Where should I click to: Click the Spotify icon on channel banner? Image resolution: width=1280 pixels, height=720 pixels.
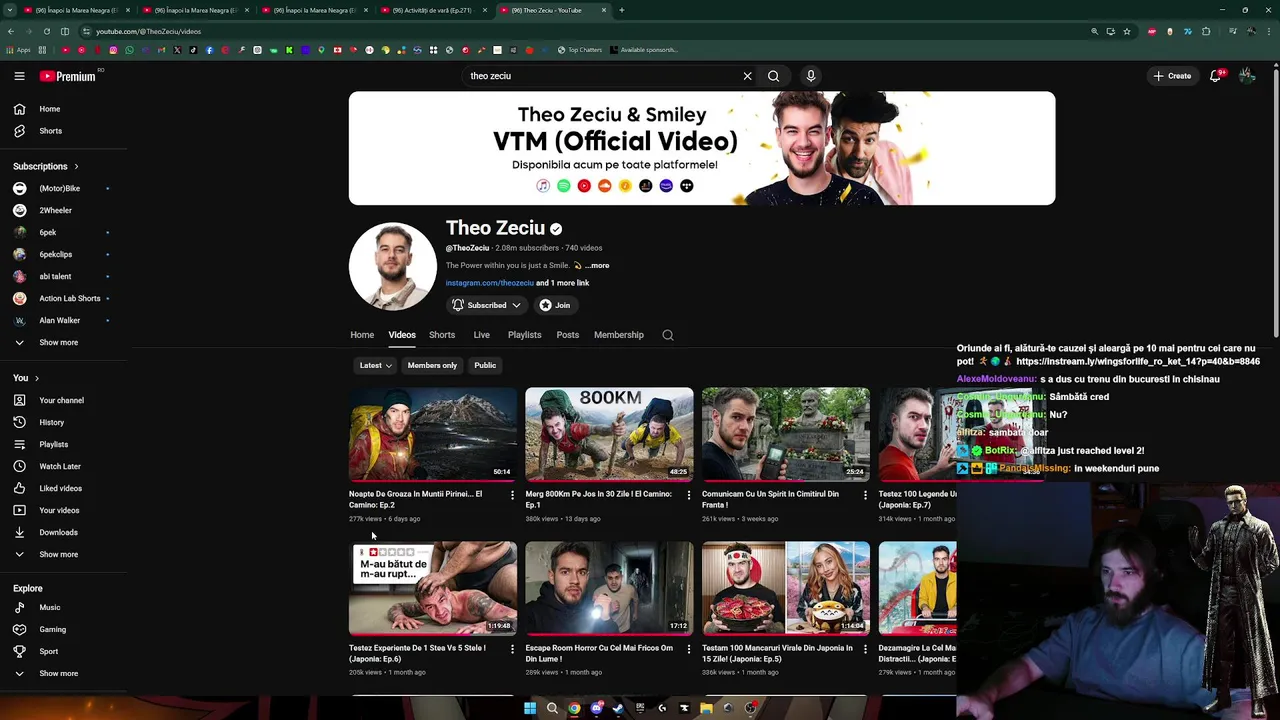coord(564,186)
